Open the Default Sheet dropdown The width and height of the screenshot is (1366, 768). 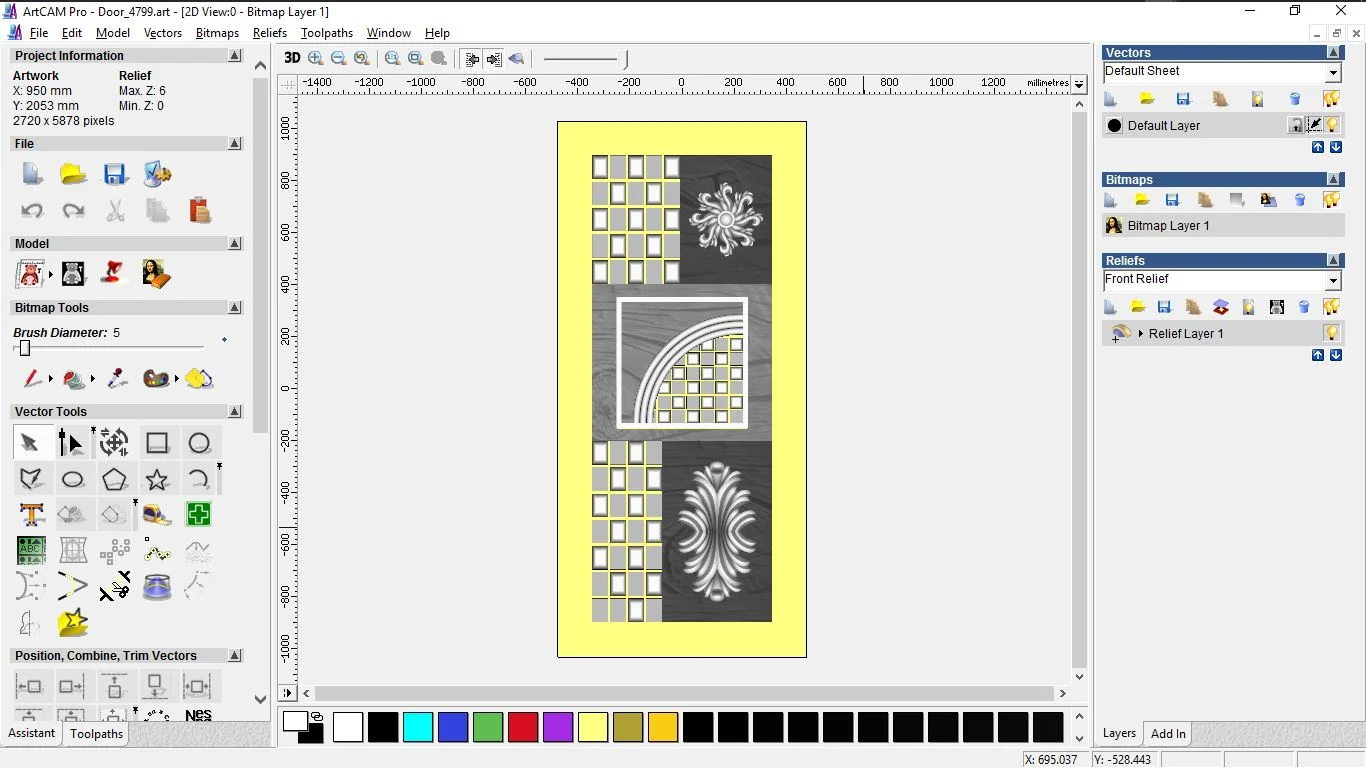(x=1333, y=73)
